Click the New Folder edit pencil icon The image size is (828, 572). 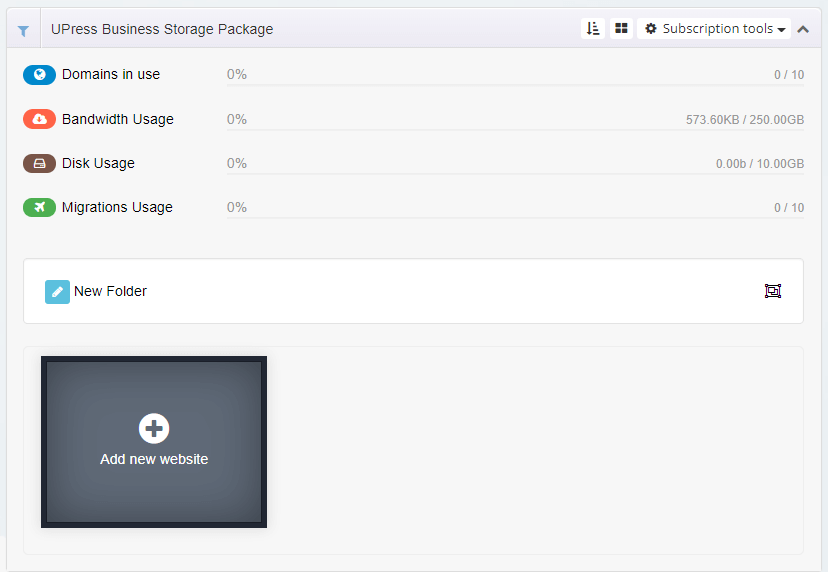tap(57, 292)
